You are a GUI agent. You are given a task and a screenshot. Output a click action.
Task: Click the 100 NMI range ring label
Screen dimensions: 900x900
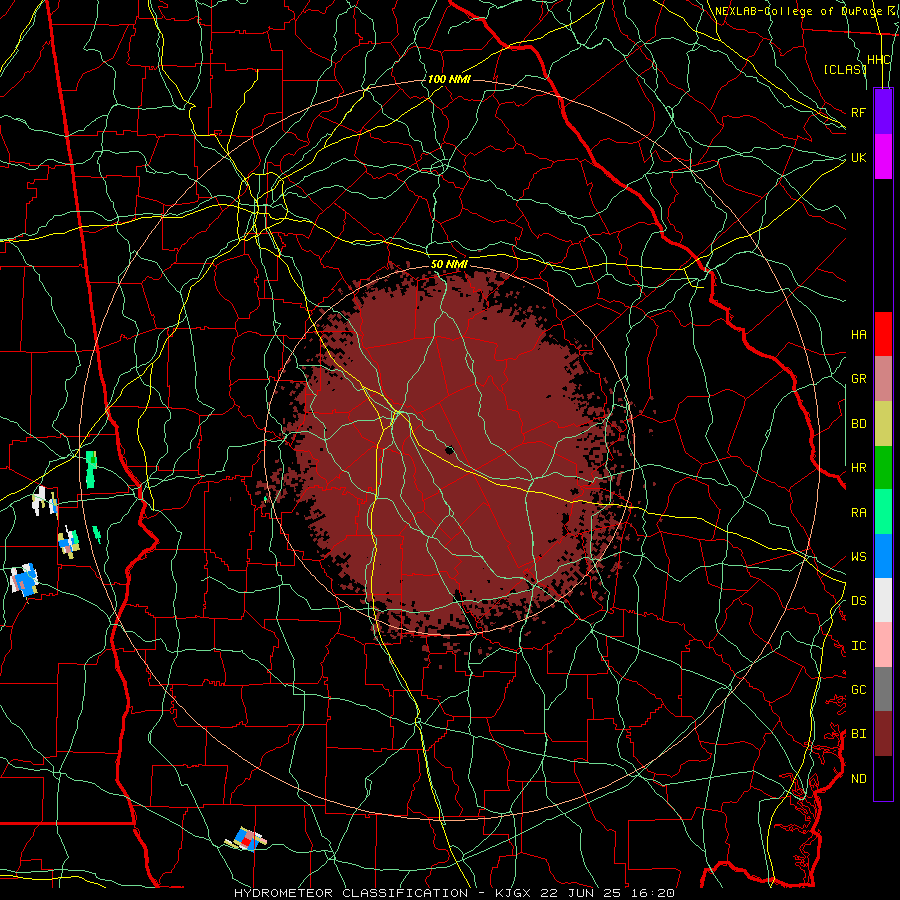tap(449, 79)
